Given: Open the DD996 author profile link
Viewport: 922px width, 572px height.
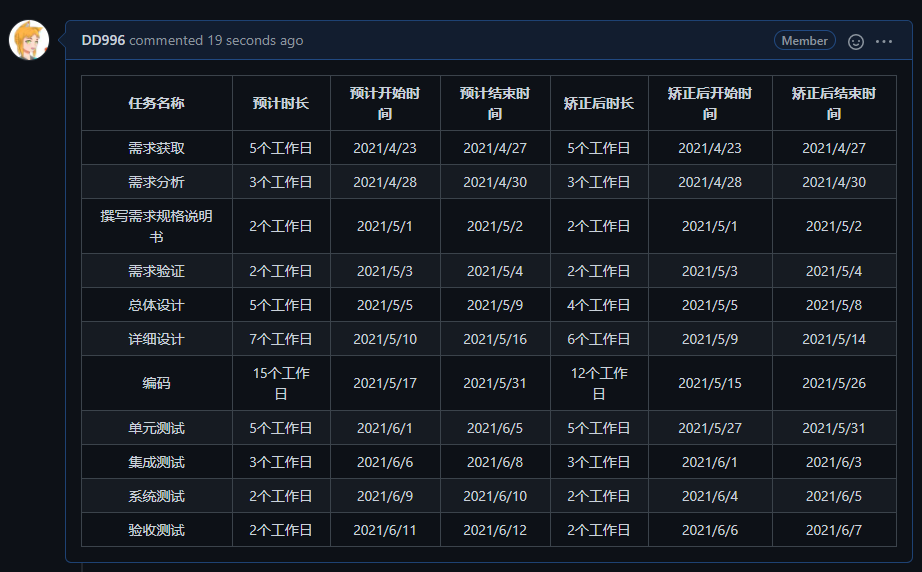Looking at the screenshot, I should pyautogui.click(x=103, y=41).
